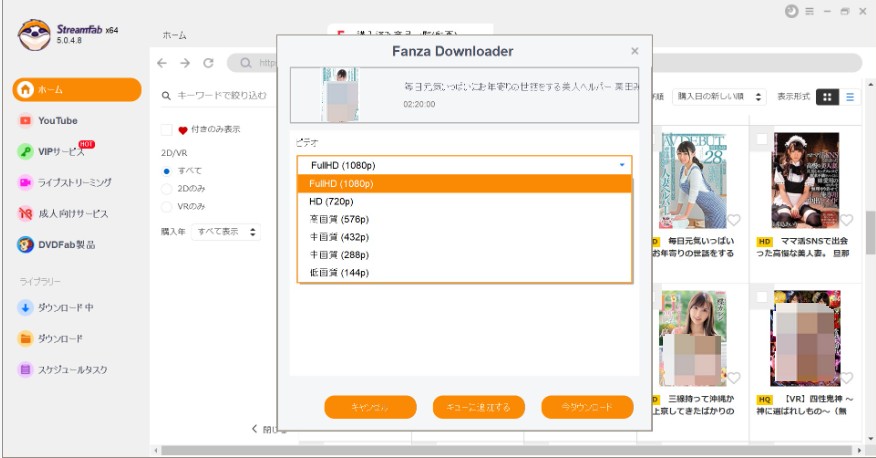Click the StreamFab sloth logo
876x458 pixels.
pos(34,35)
